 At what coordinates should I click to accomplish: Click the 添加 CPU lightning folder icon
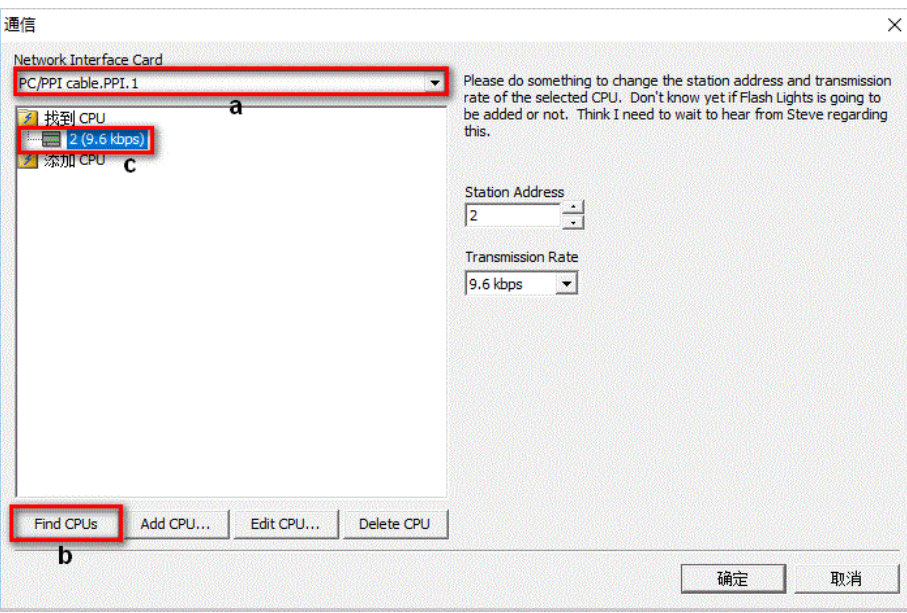[x=28, y=160]
